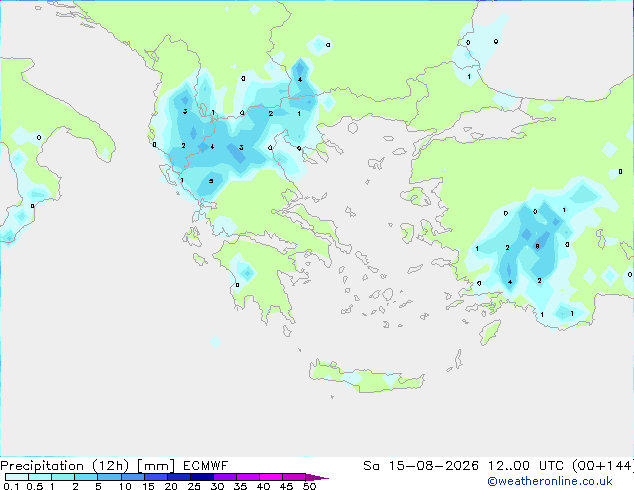Select the 2–5 mm legend color swatch
The height and width of the screenshot is (490, 634).
point(86,477)
